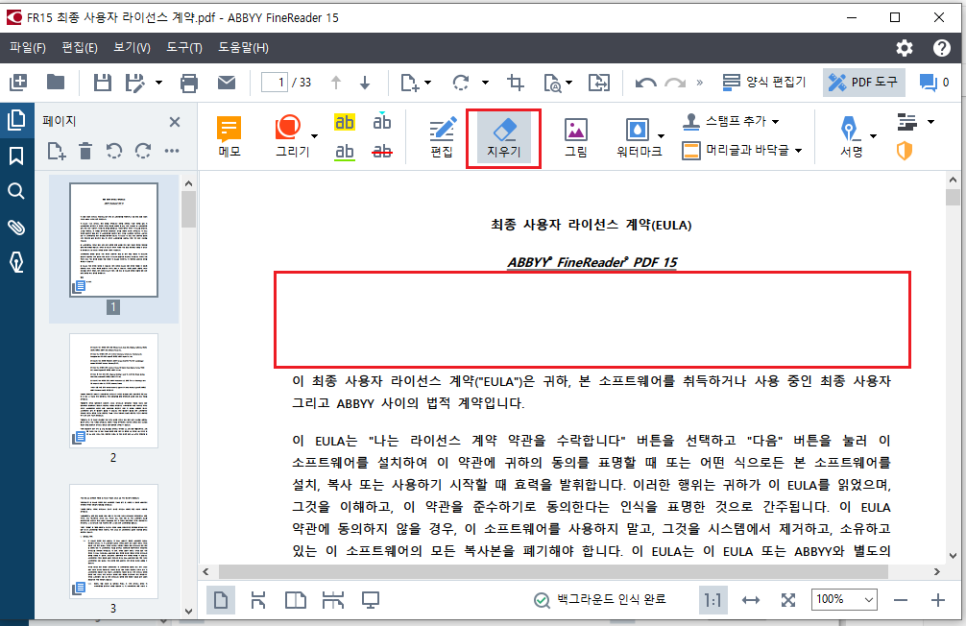Activate the 지우기 eraser tool
This screenshot has width=966, height=626.
[x=504, y=138]
